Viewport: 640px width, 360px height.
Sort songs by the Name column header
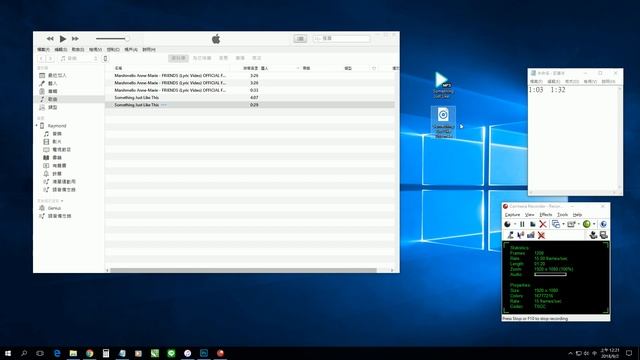(x=118, y=68)
